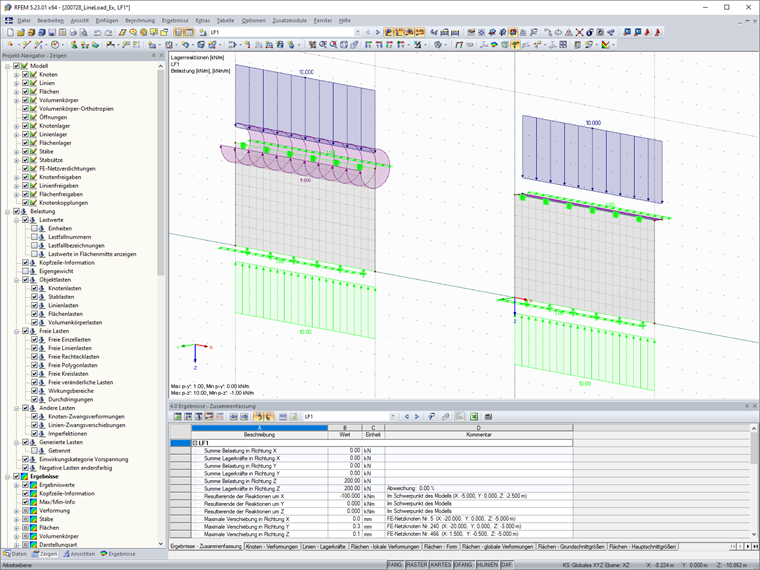This screenshot has width=760, height=570.
Task: Click the pin icon of Projekt-Navigator panel
Action: [154, 56]
